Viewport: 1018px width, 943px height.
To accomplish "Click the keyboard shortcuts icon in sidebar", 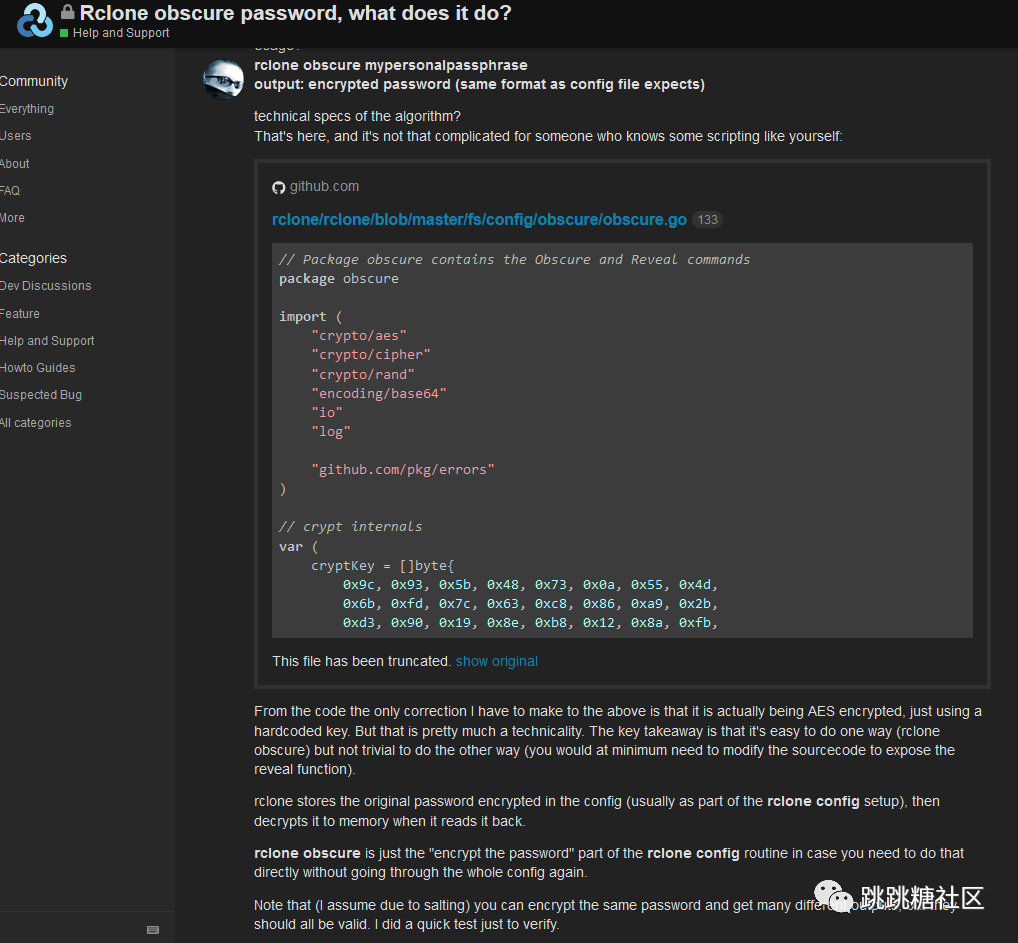I will (x=153, y=929).
